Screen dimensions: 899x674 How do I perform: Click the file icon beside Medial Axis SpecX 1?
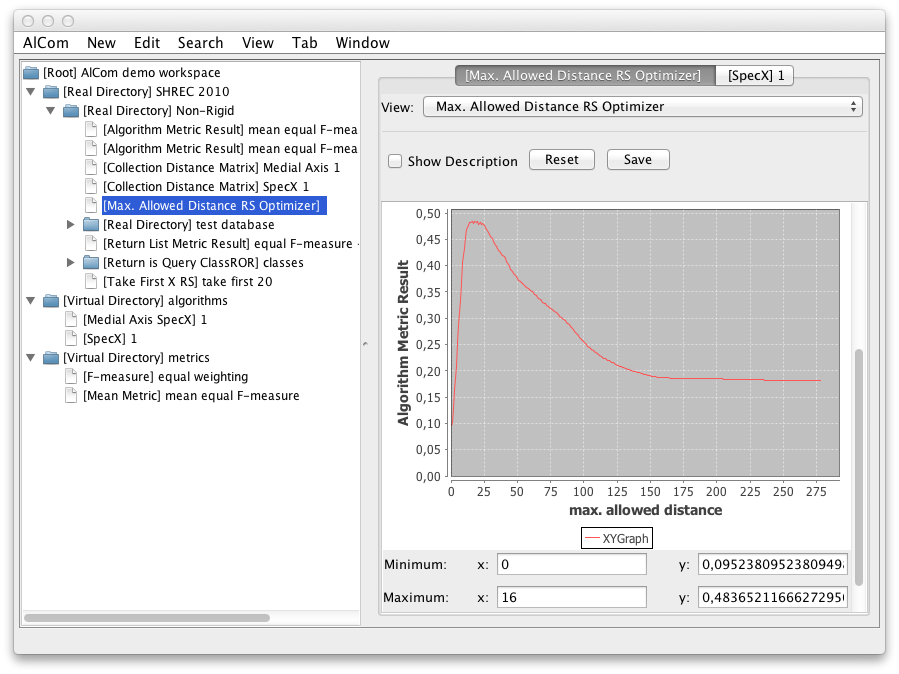[x=71, y=320]
